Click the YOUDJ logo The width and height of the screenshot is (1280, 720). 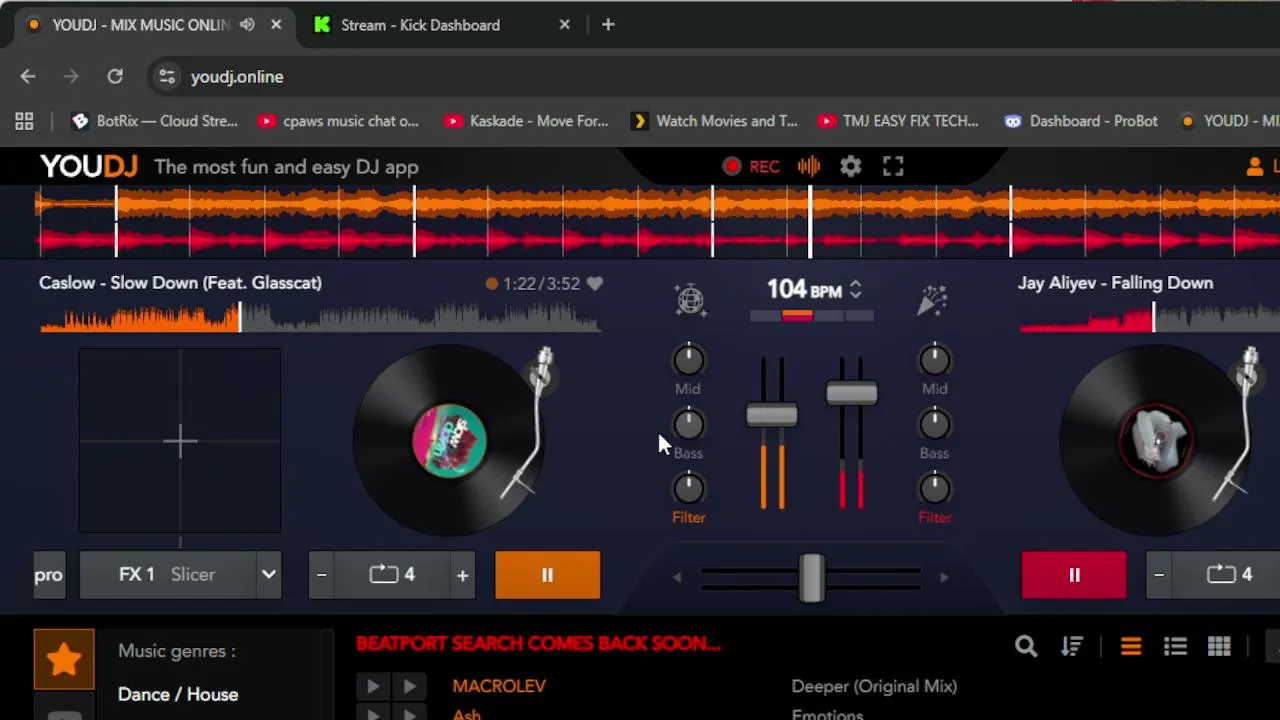coord(89,167)
